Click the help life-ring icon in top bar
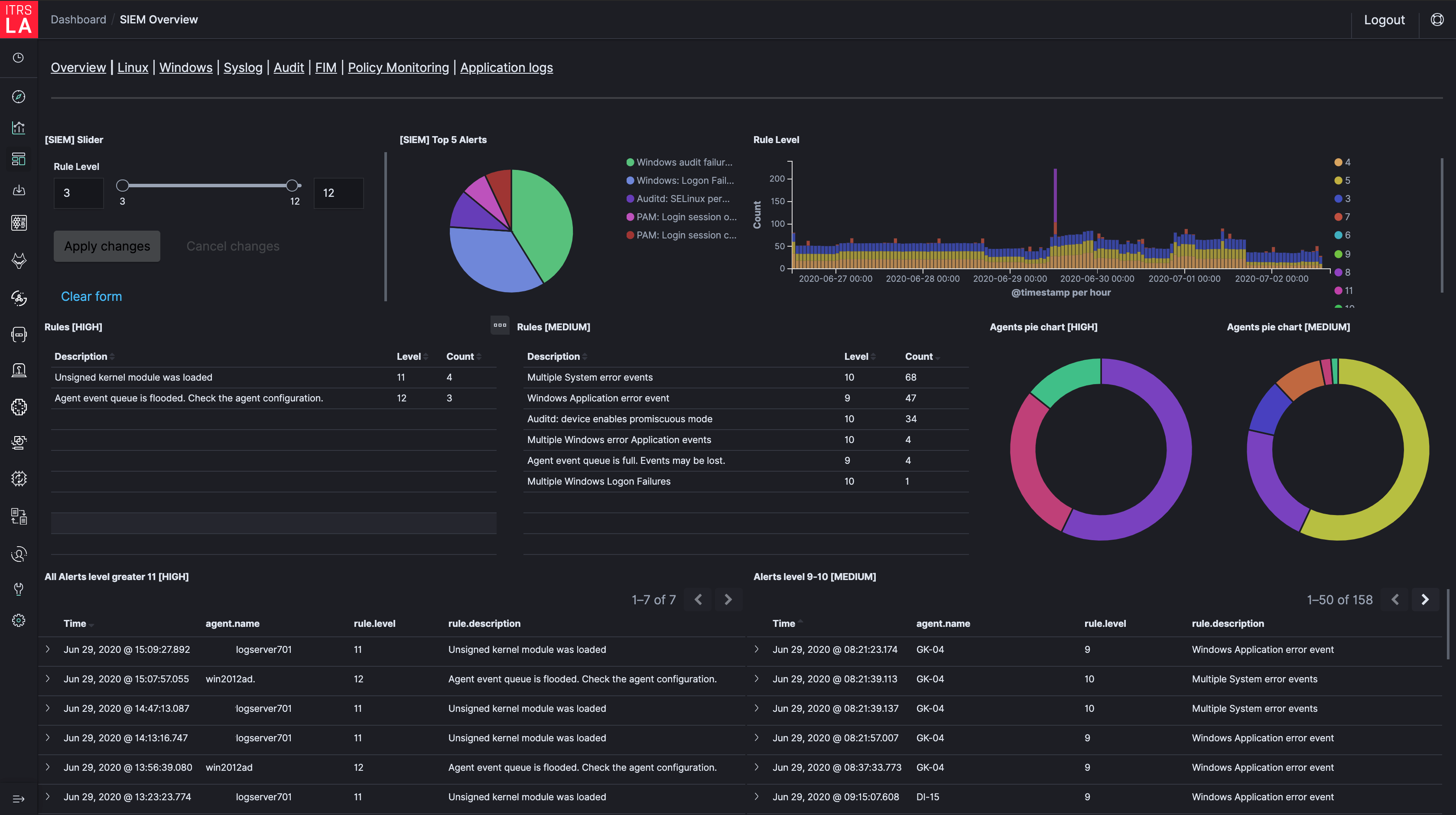 1437,19
